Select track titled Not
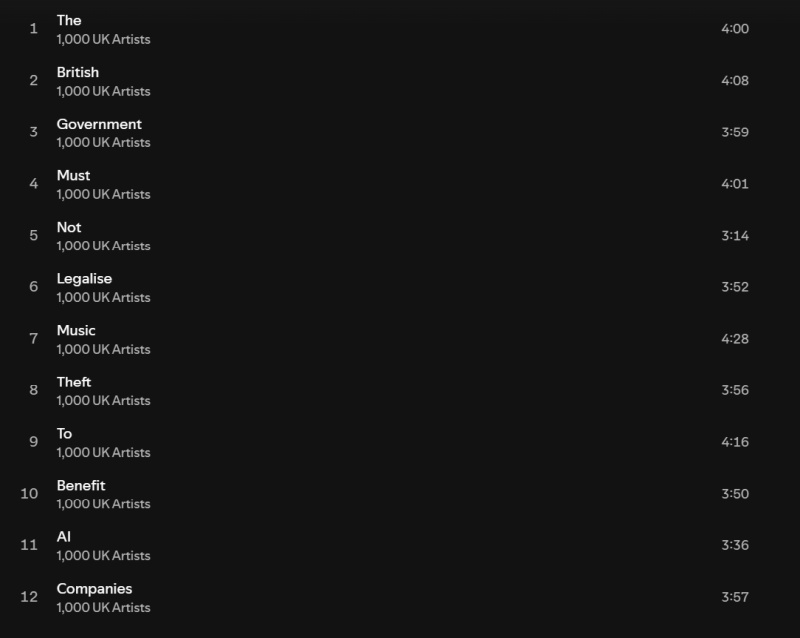This screenshot has height=638, width=800. tap(69, 227)
